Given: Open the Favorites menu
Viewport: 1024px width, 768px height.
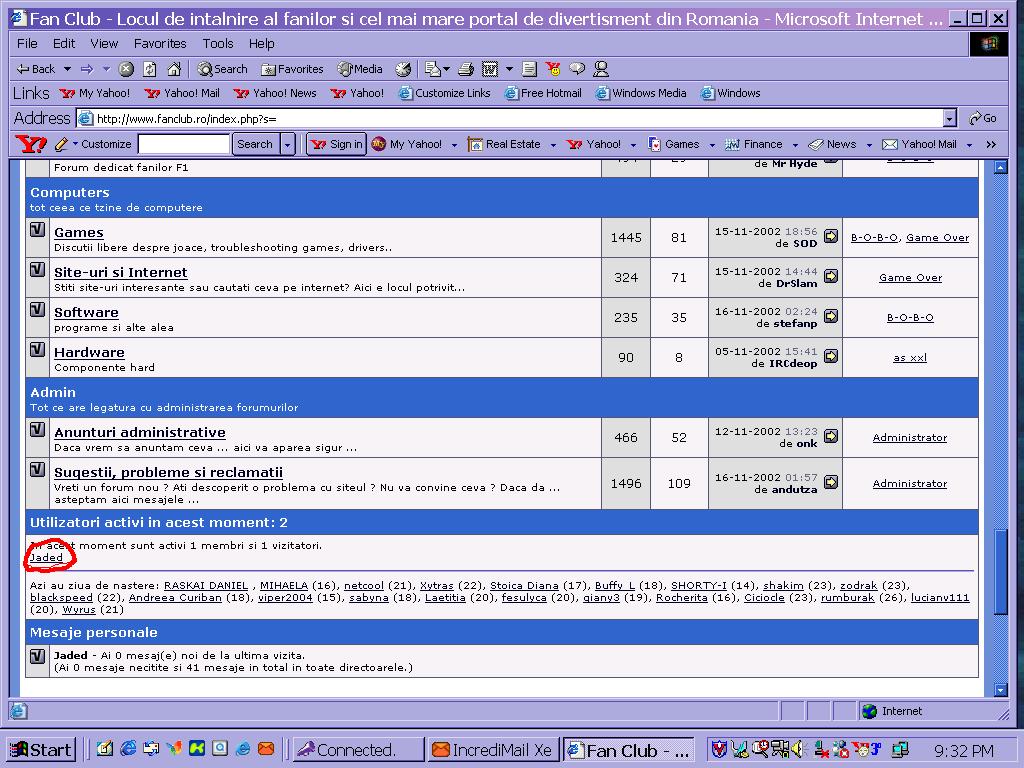Looking at the screenshot, I should tap(160, 44).
